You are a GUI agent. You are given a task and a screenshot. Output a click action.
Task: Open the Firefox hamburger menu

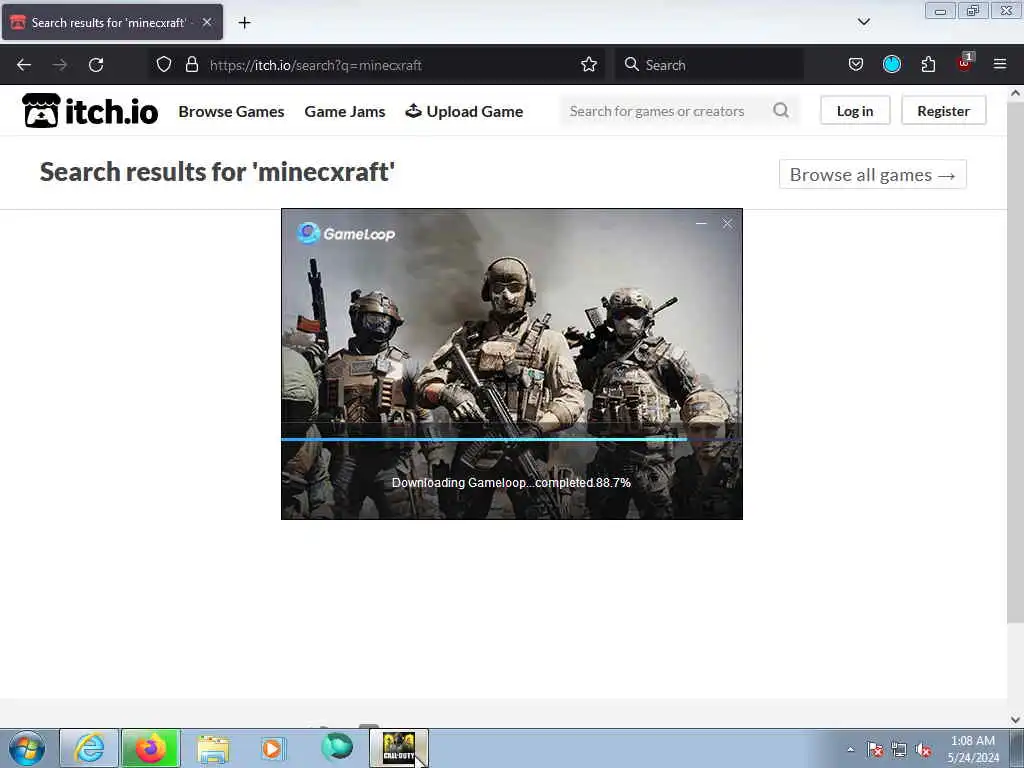(x=1000, y=64)
